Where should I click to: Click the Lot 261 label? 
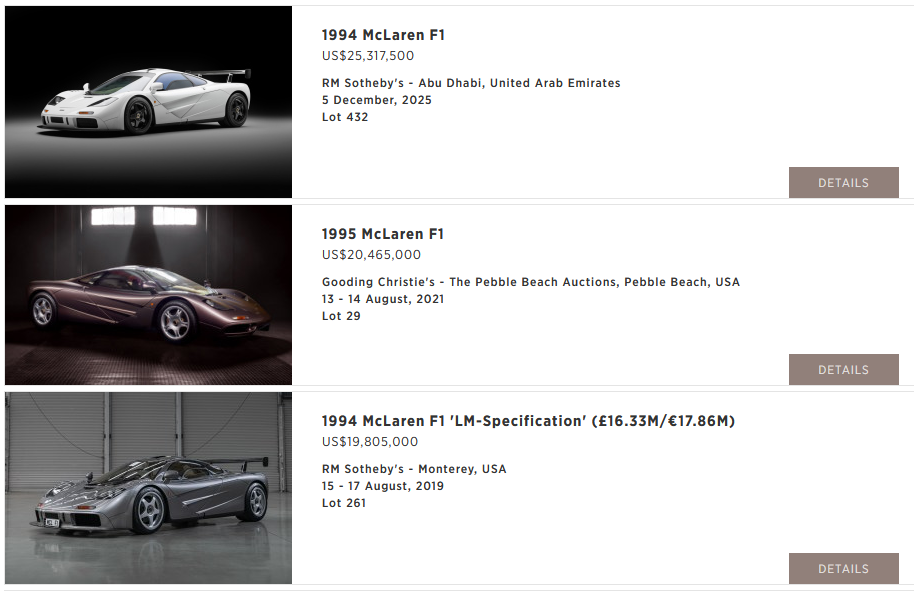point(344,503)
